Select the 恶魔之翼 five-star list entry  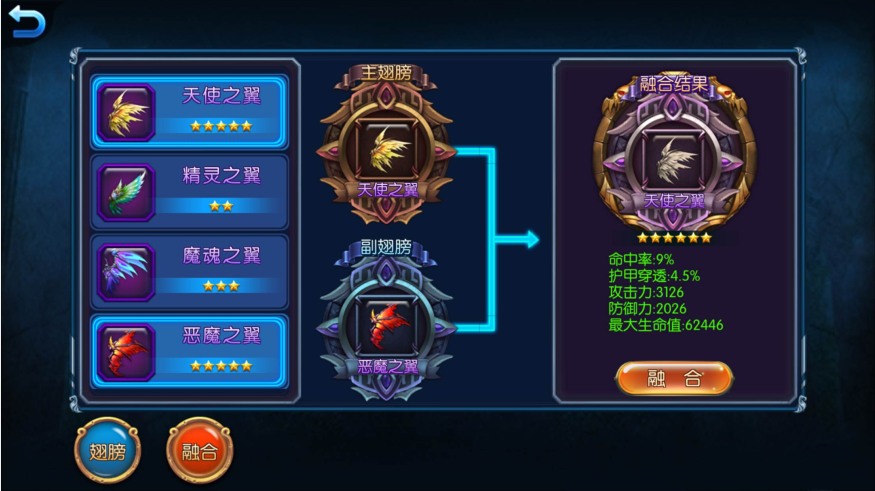(x=190, y=352)
